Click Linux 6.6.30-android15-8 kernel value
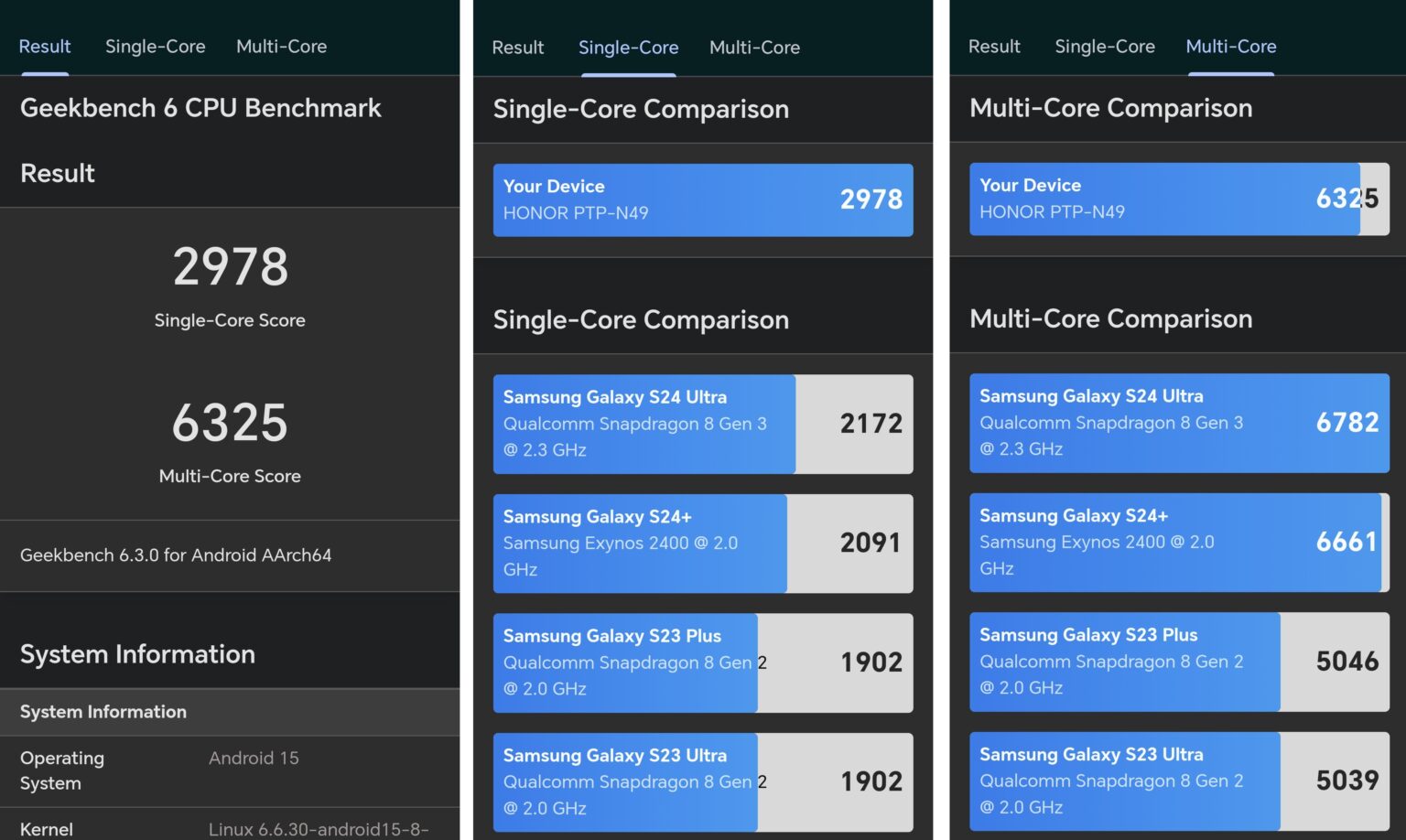 pyautogui.click(x=319, y=829)
